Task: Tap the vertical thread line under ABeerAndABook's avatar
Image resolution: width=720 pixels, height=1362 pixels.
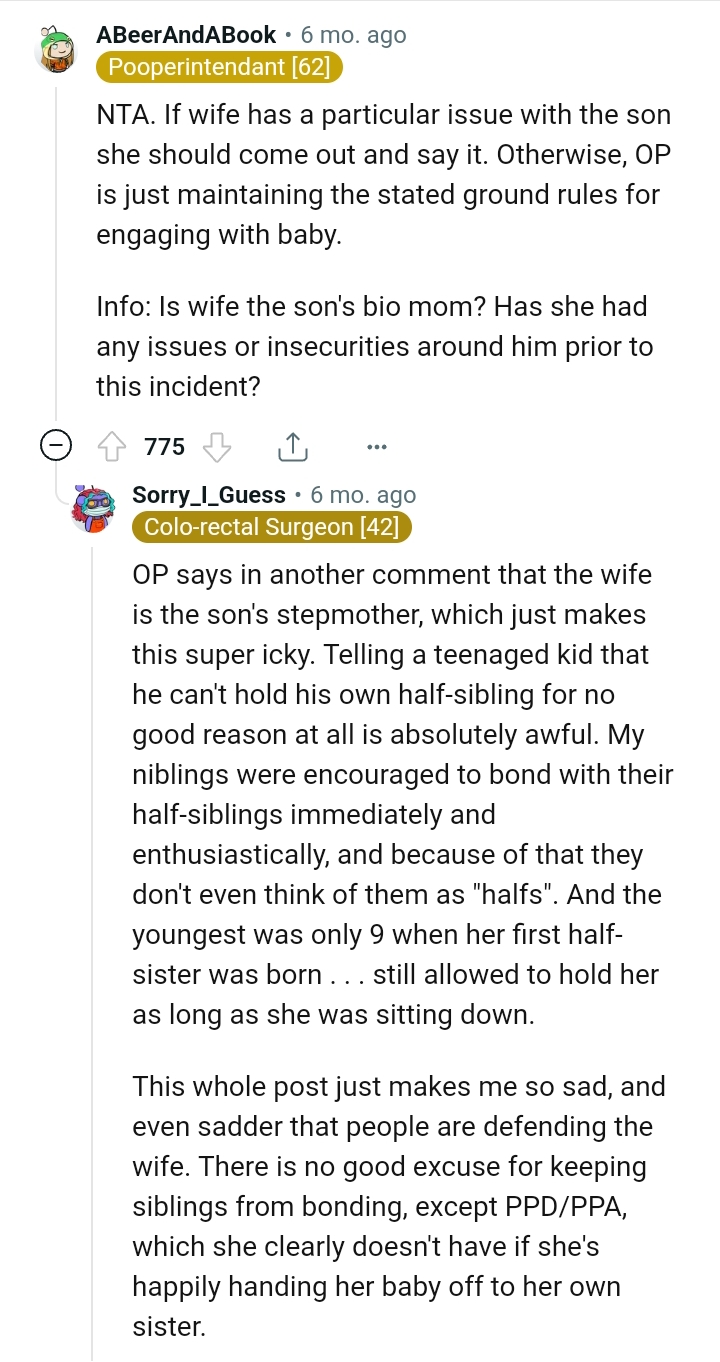Action: pyautogui.click(x=56, y=250)
